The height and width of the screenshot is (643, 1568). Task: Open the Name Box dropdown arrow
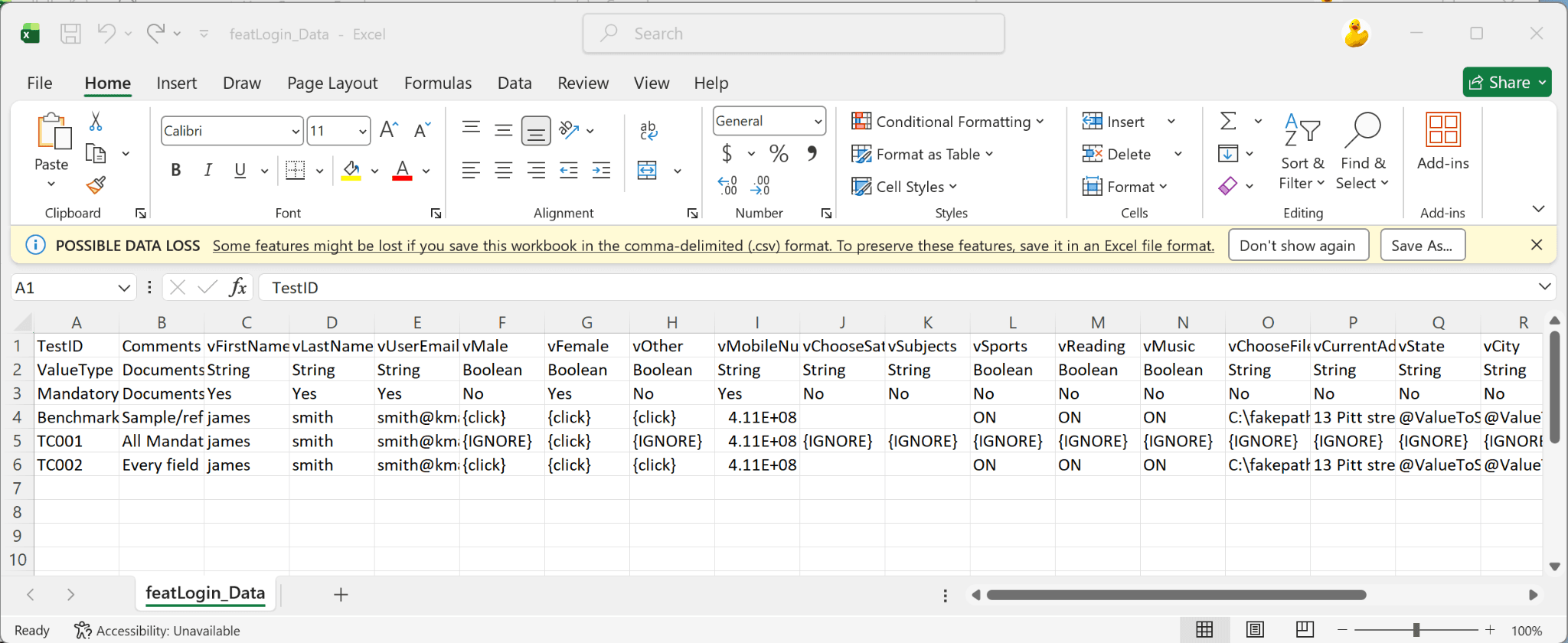[124, 288]
